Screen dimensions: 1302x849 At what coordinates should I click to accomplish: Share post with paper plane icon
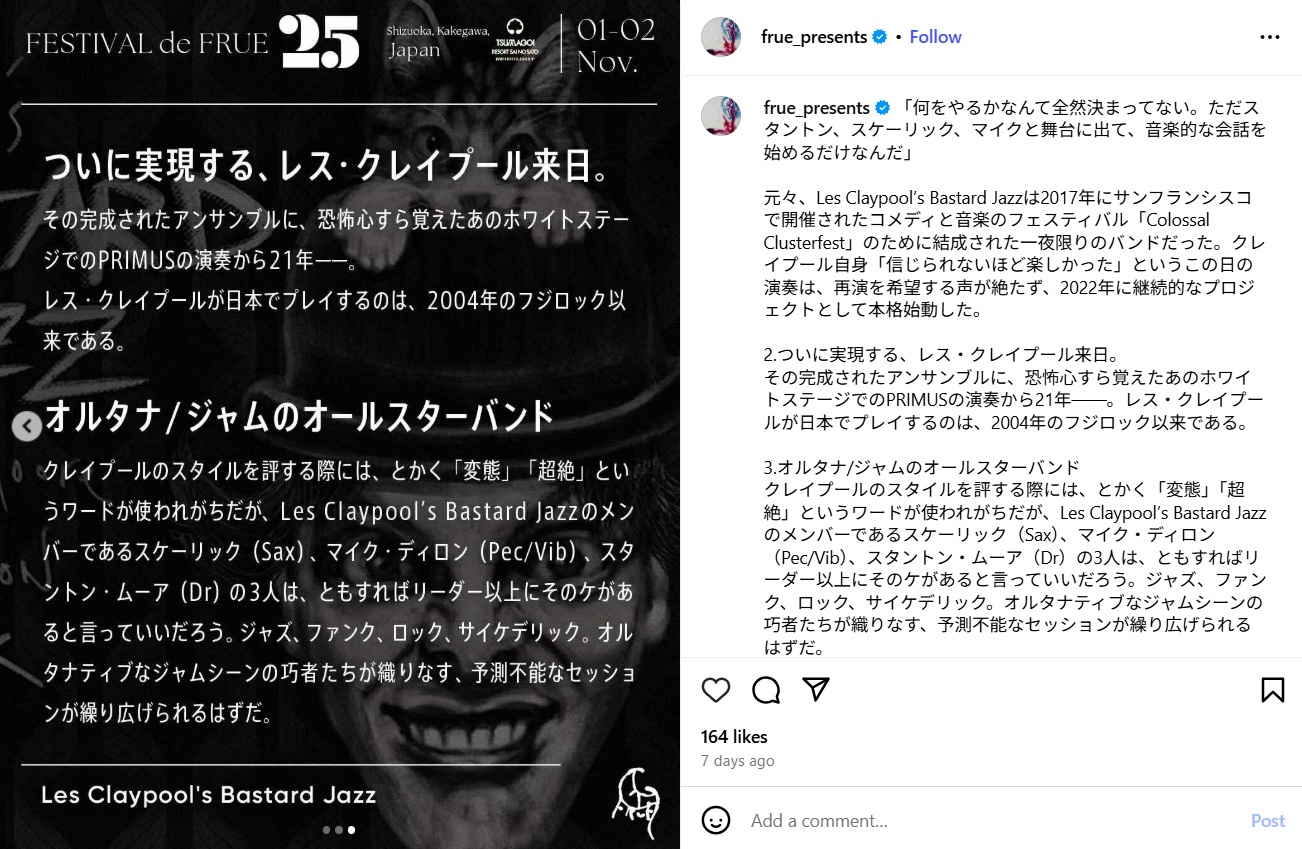tap(817, 690)
